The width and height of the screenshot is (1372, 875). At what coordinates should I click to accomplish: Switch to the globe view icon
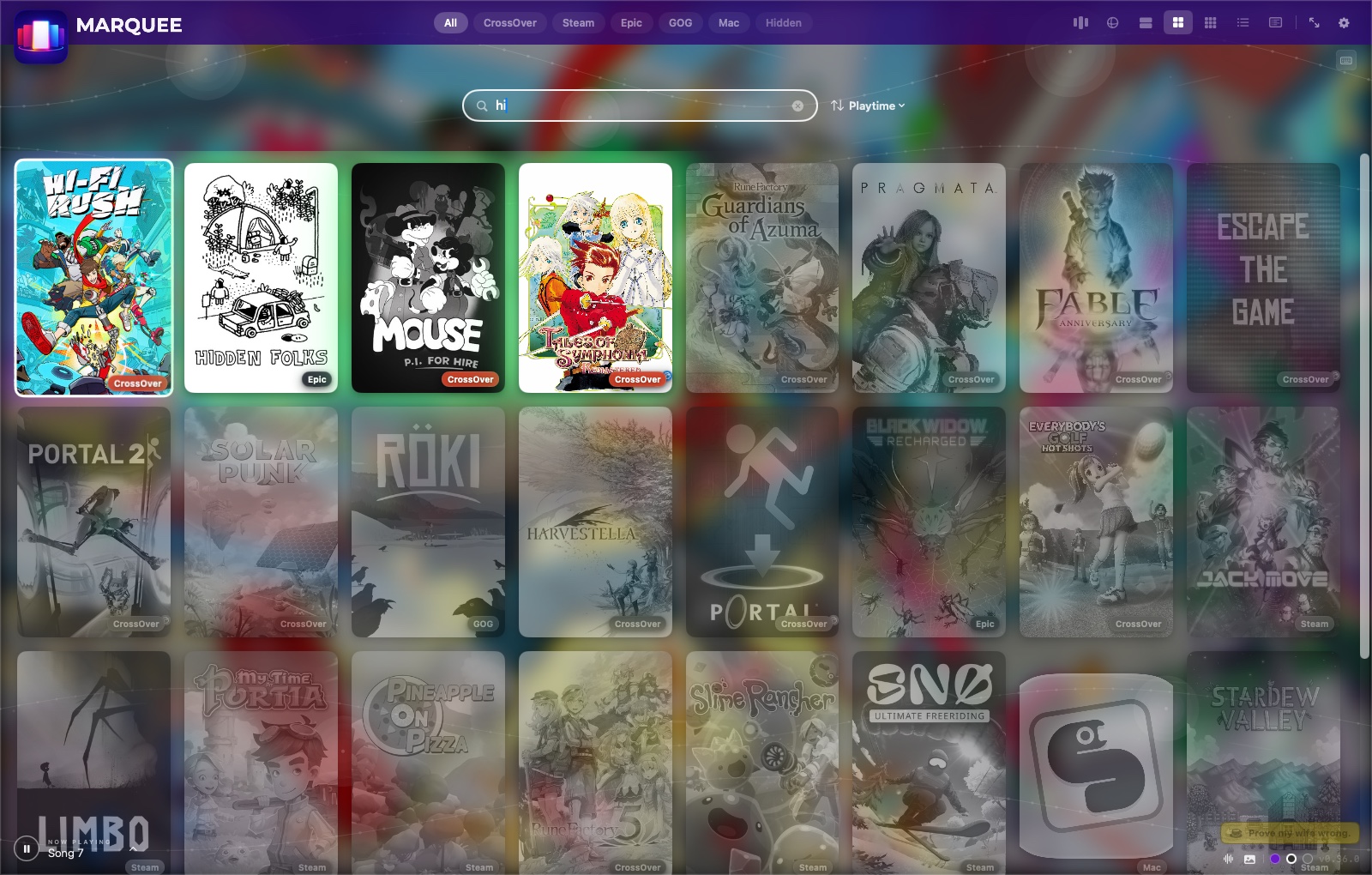pos(1113,23)
